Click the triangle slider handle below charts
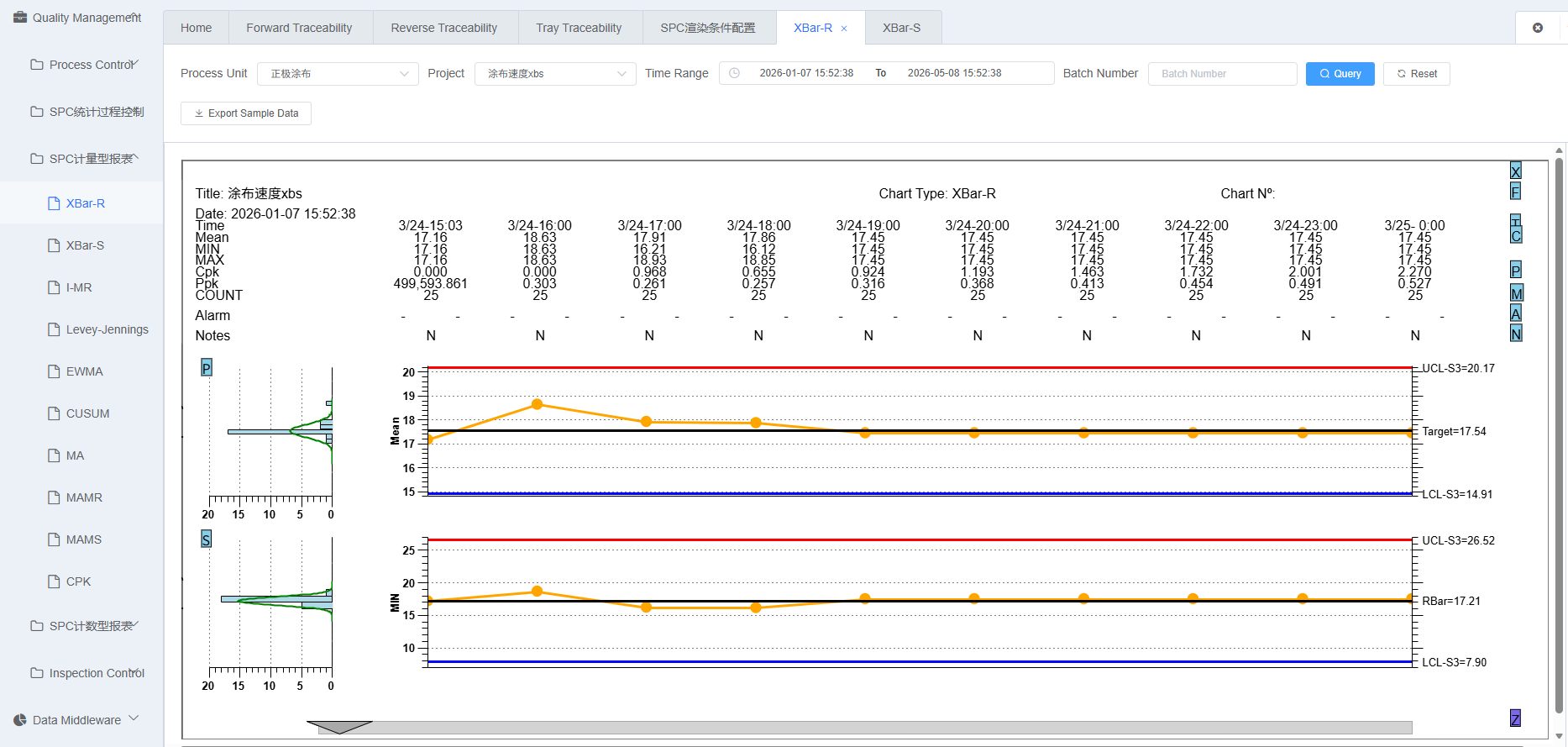The image size is (1568, 747). coord(339,727)
